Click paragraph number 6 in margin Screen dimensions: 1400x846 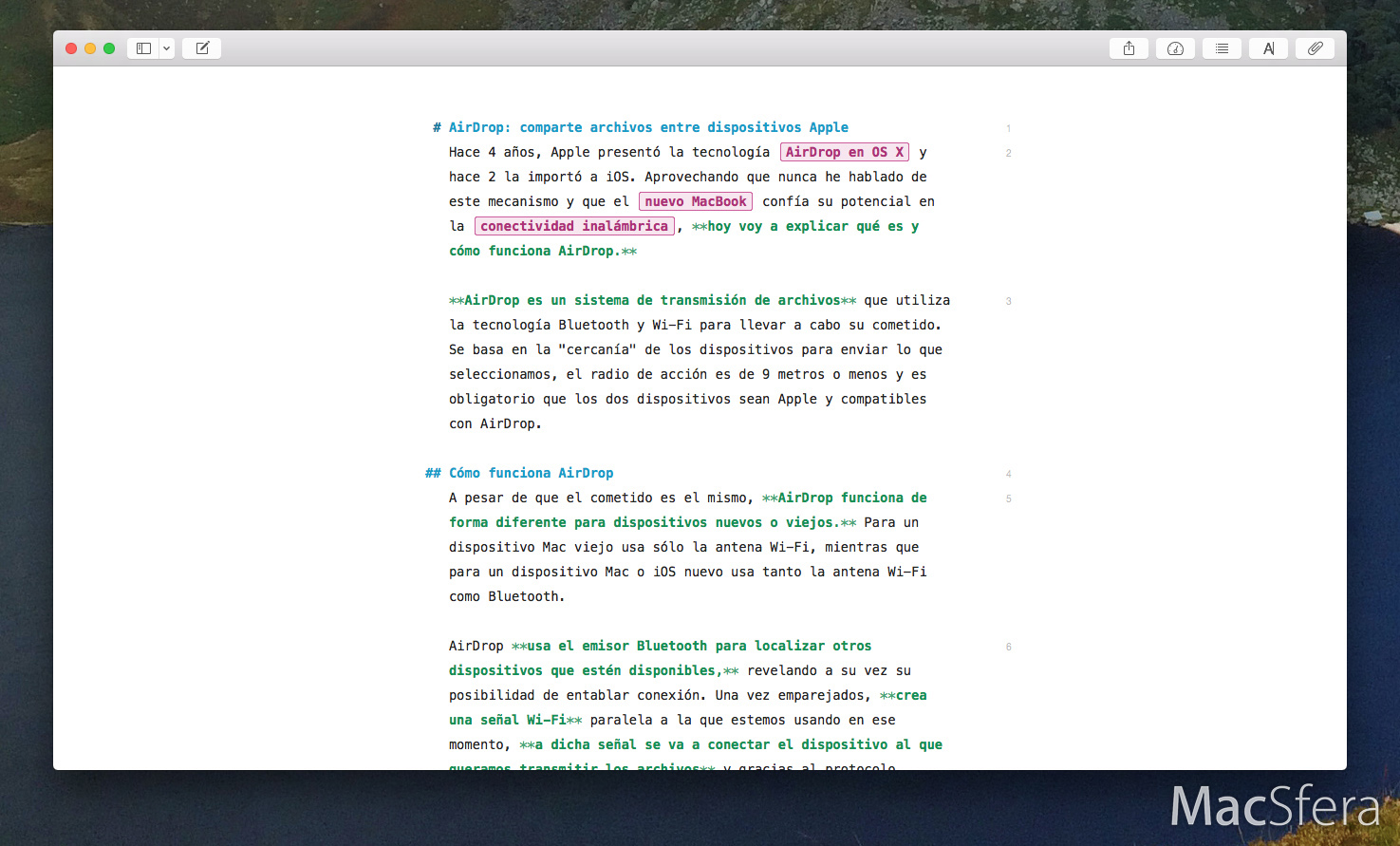click(1008, 647)
